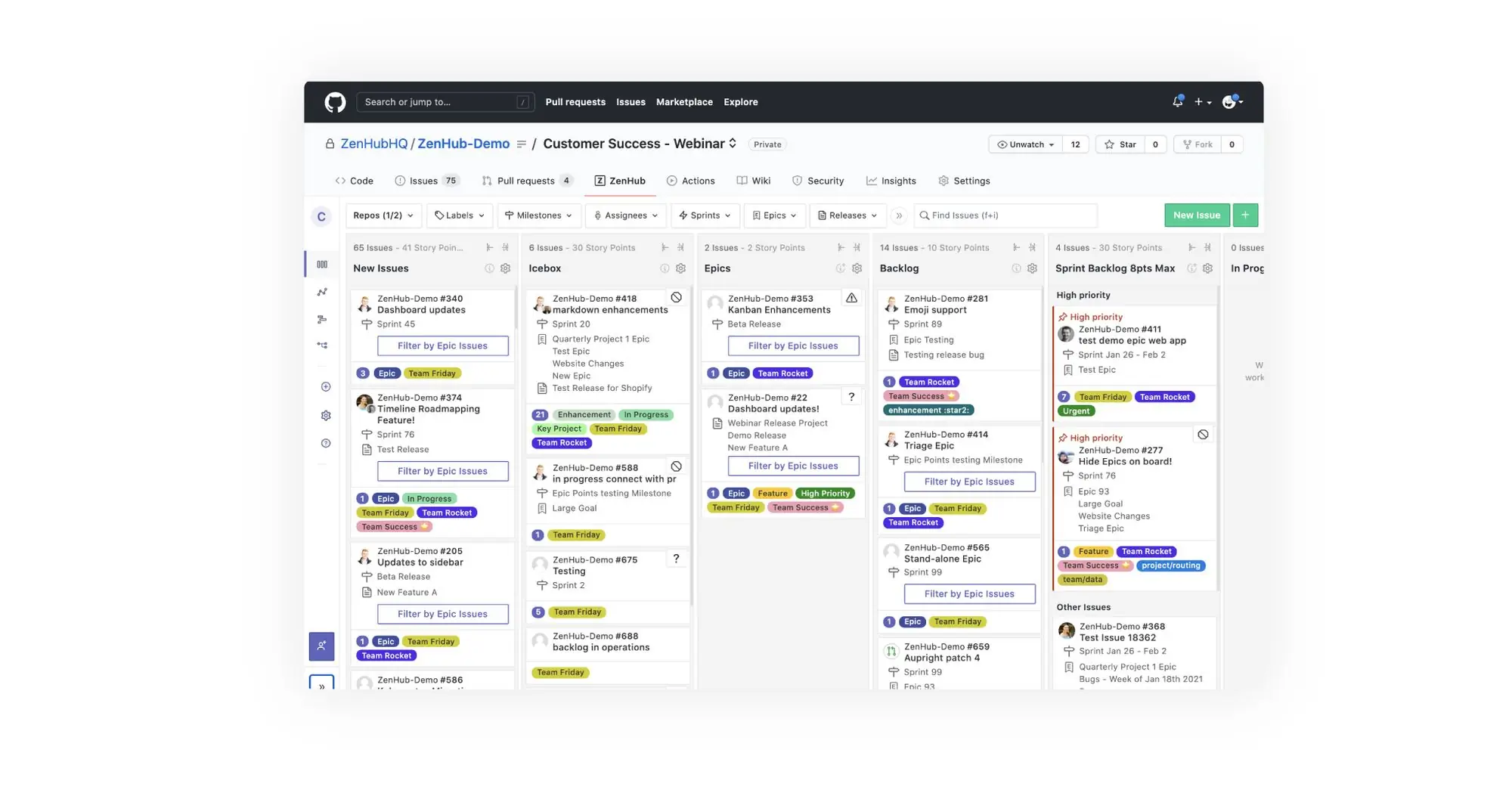The image size is (1512, 790).
Task: Click blocked icon on issue #418
Action: tap(677, 298)
